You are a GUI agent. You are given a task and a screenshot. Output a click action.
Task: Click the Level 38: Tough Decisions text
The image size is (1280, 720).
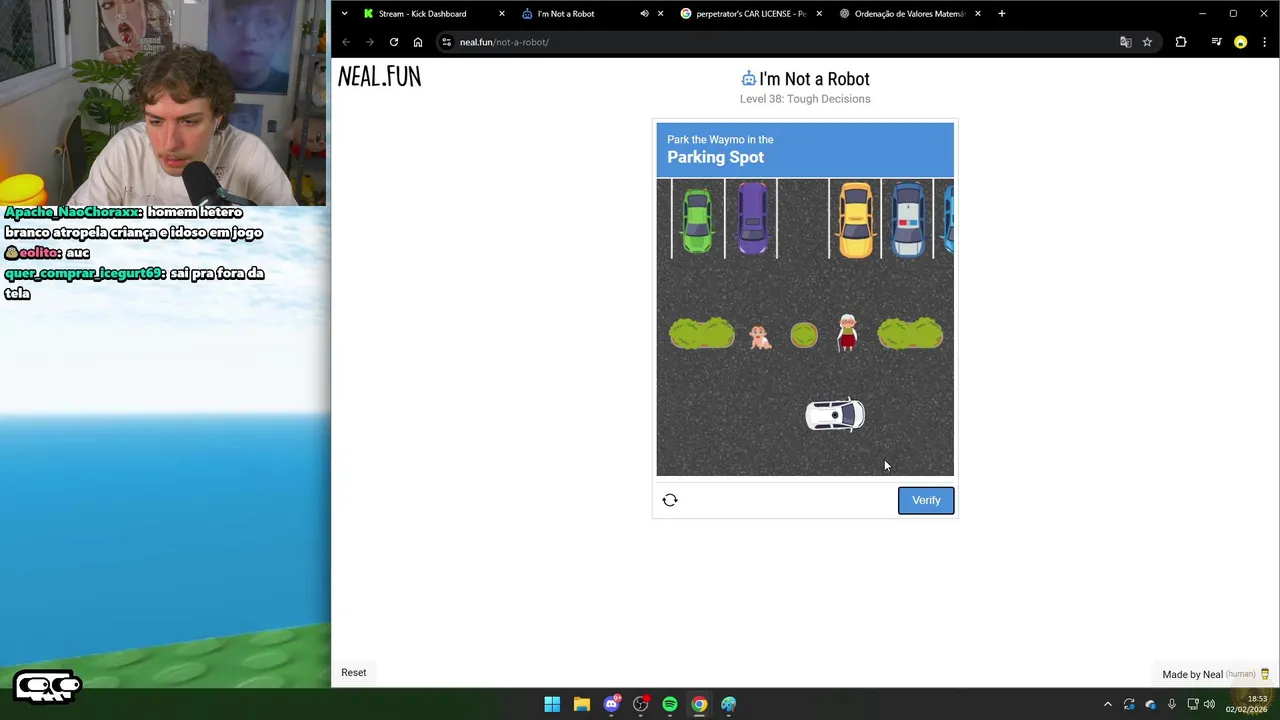(805, 99)
